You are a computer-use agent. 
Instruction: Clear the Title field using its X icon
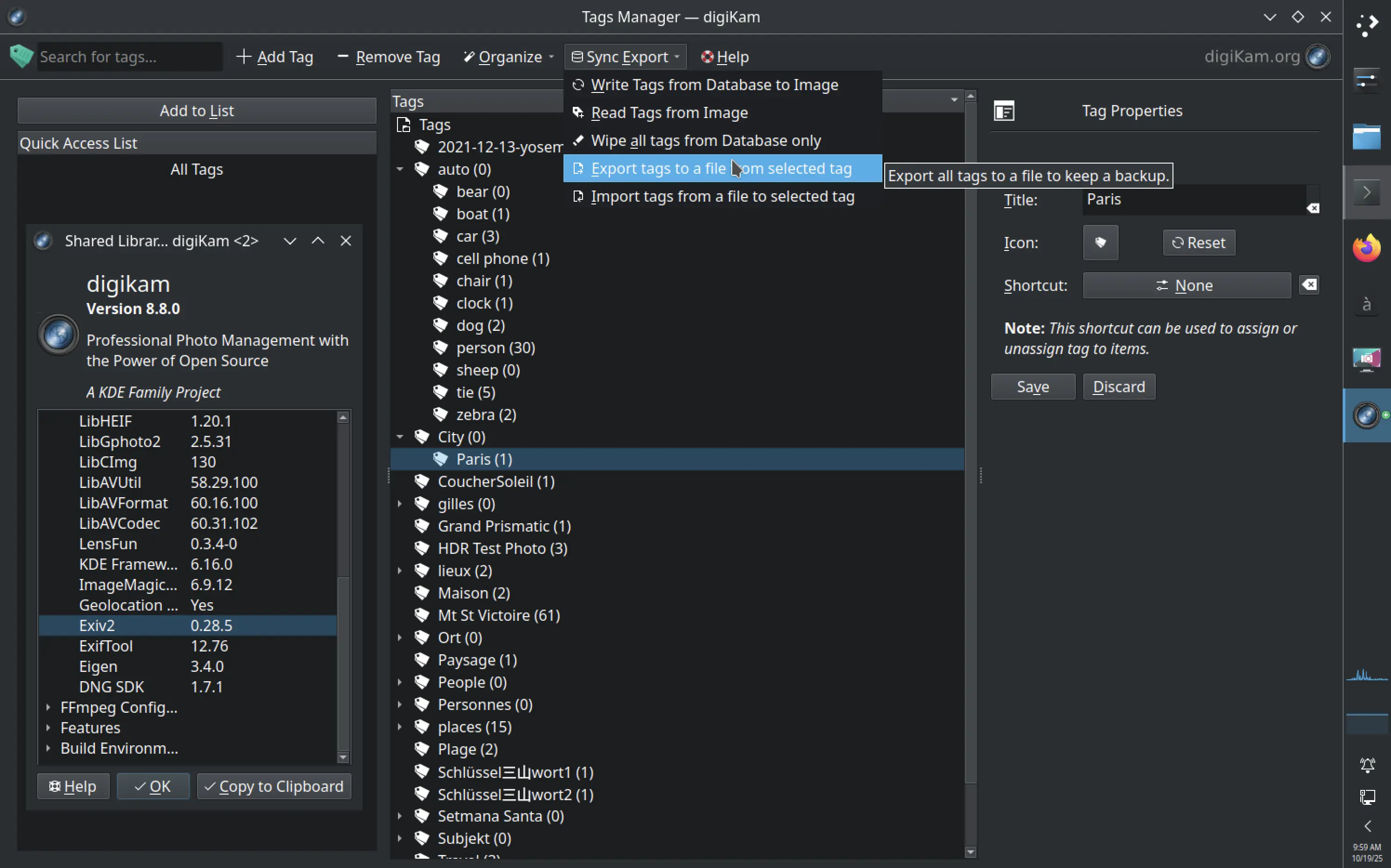1313,208
